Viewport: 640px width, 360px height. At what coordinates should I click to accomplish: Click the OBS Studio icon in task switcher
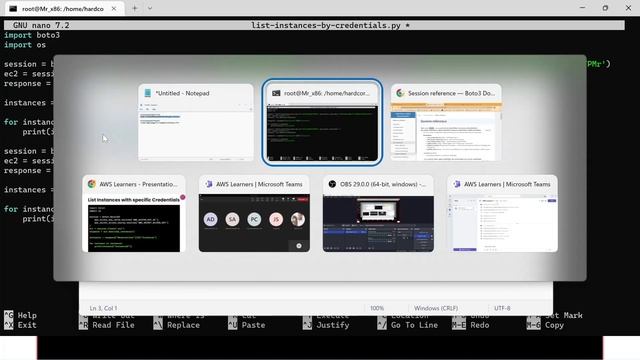click(x=332, y=184)
